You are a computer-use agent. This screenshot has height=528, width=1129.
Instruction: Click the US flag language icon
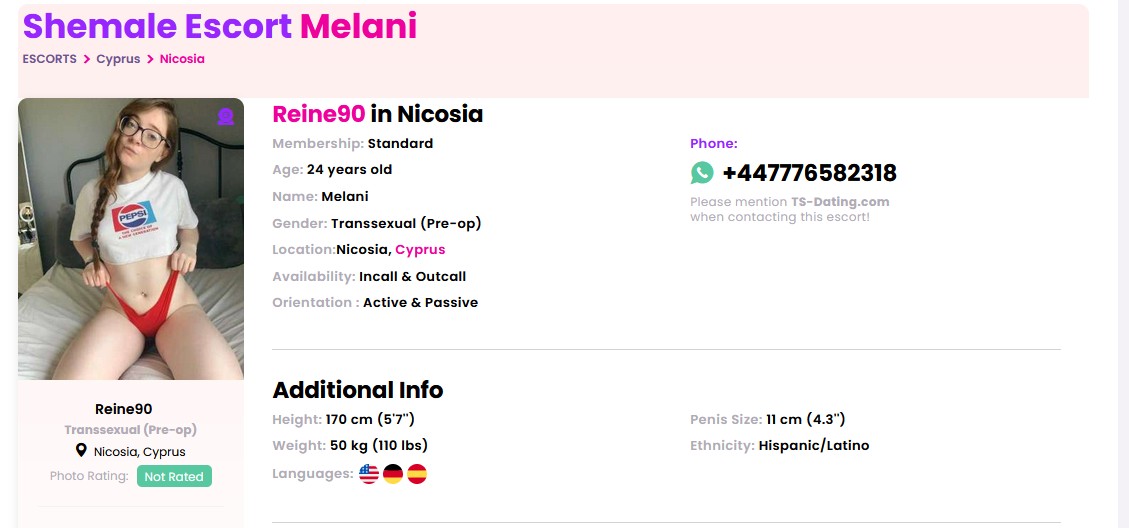(369, 474)
